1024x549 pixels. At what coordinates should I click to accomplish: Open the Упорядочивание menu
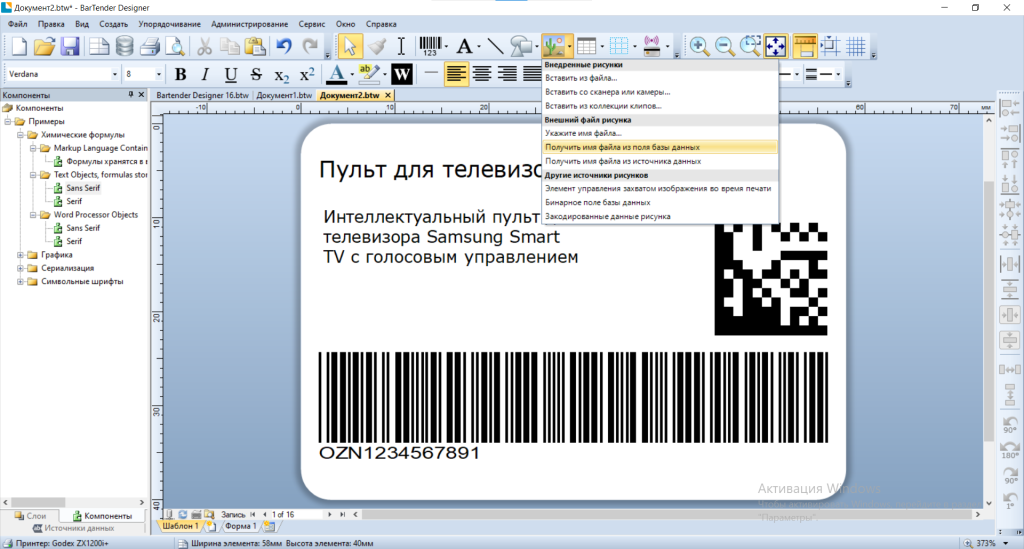coord(169,24)
